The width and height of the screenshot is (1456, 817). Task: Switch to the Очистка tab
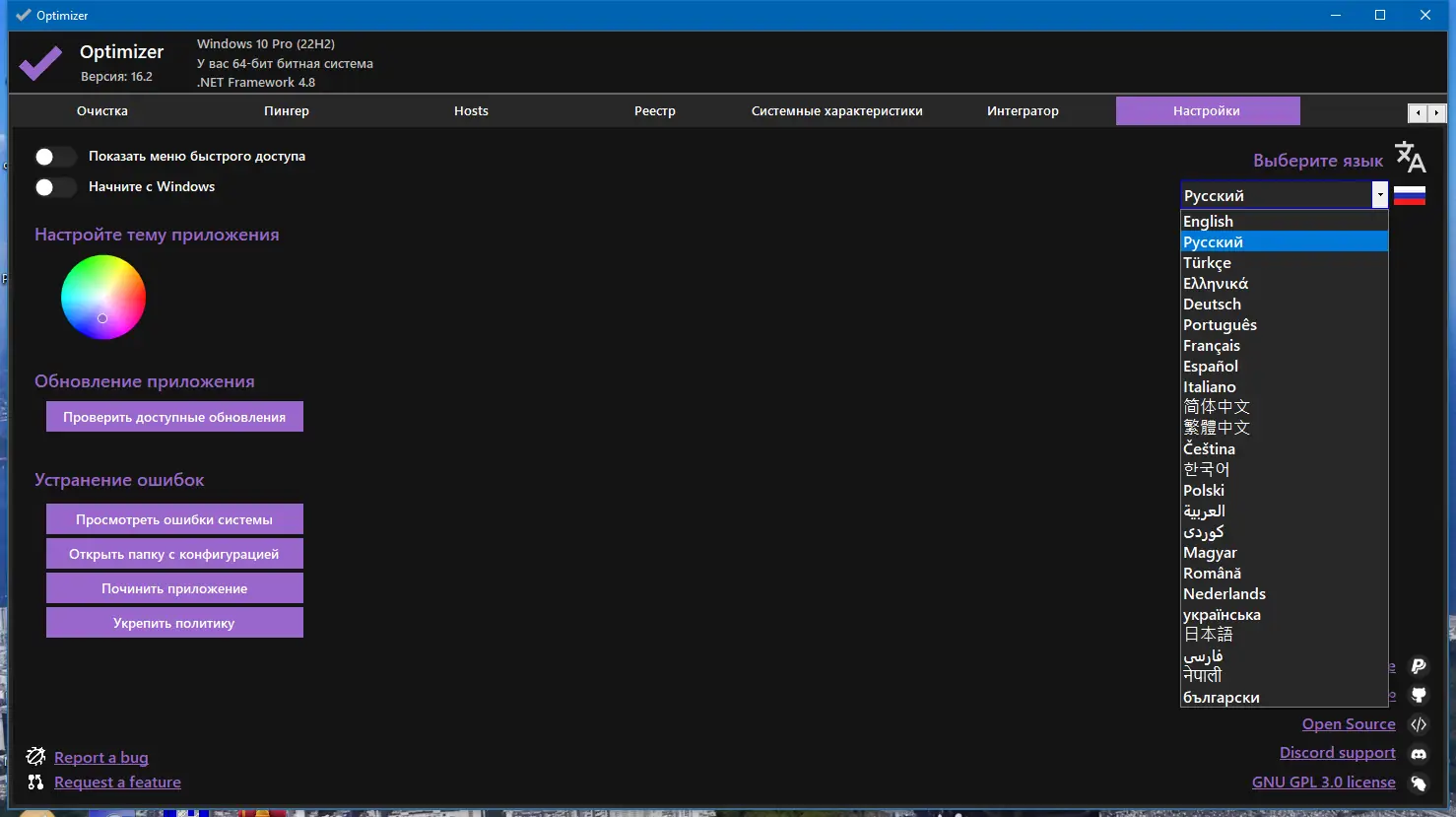(102, 111)
